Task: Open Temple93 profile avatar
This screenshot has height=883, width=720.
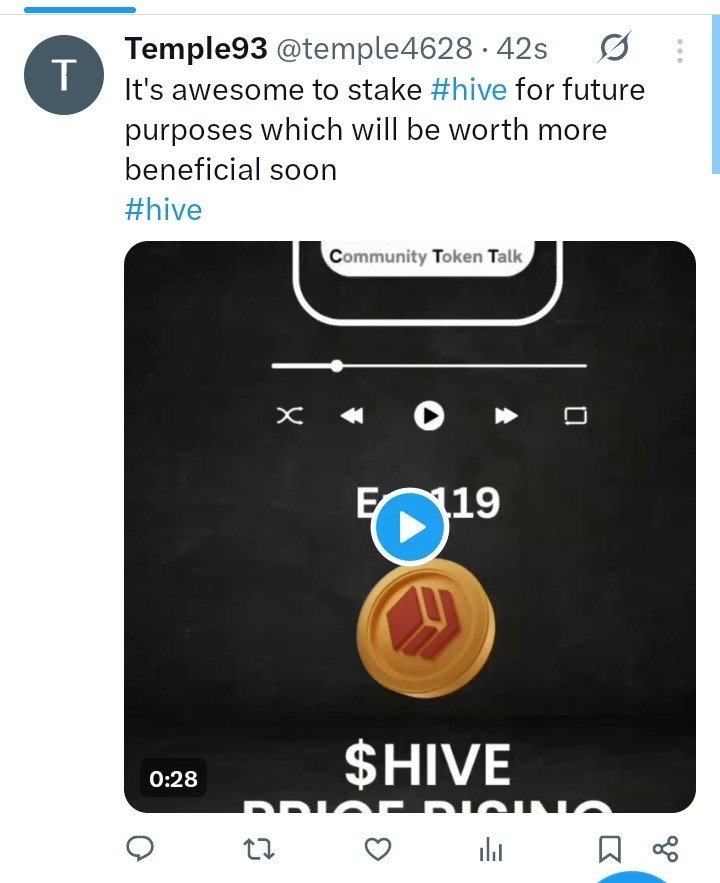Action: click(x=64, y=75)
